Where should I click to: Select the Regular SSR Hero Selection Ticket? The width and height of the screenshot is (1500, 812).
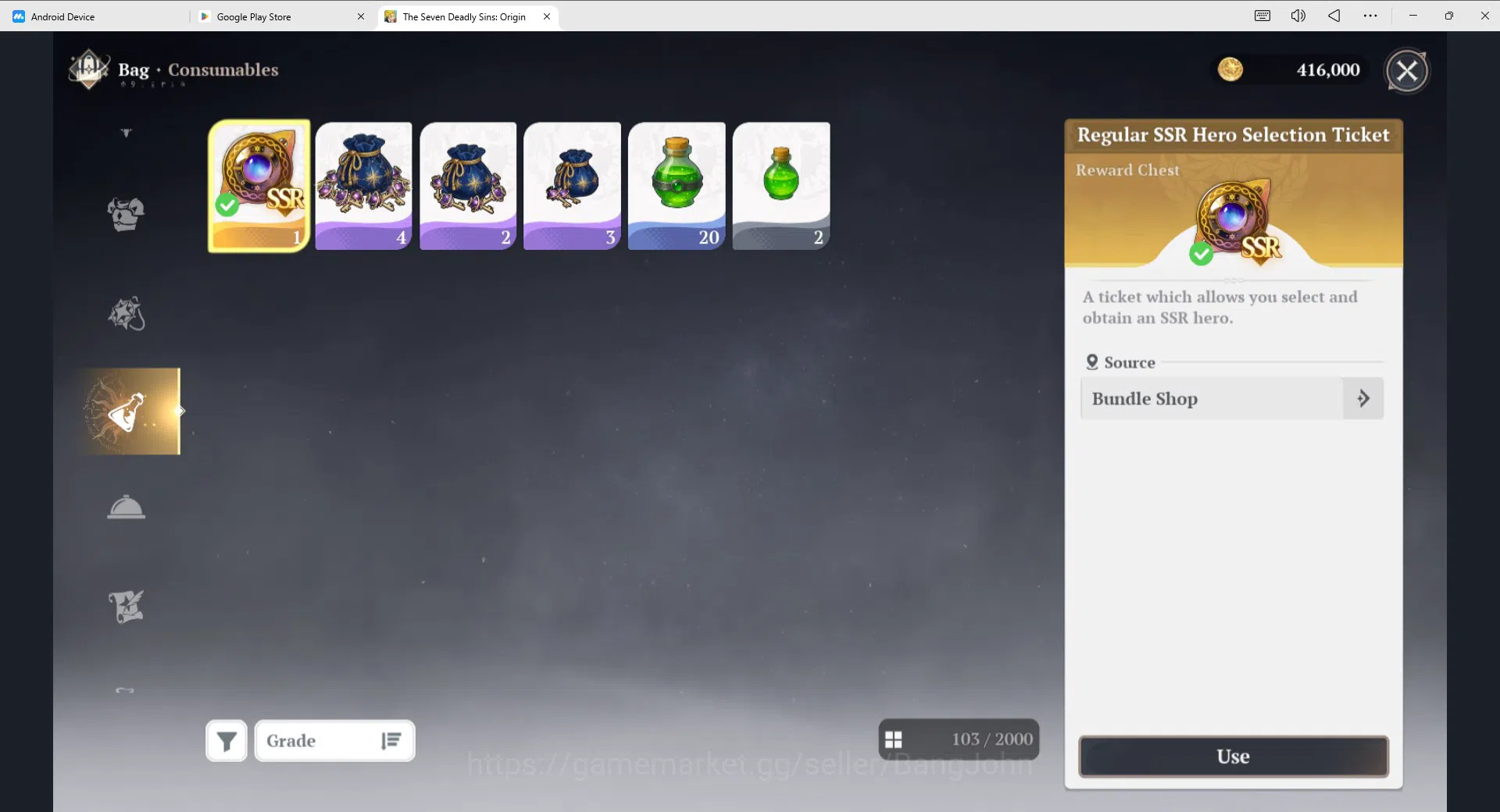[x=259, y=186]
